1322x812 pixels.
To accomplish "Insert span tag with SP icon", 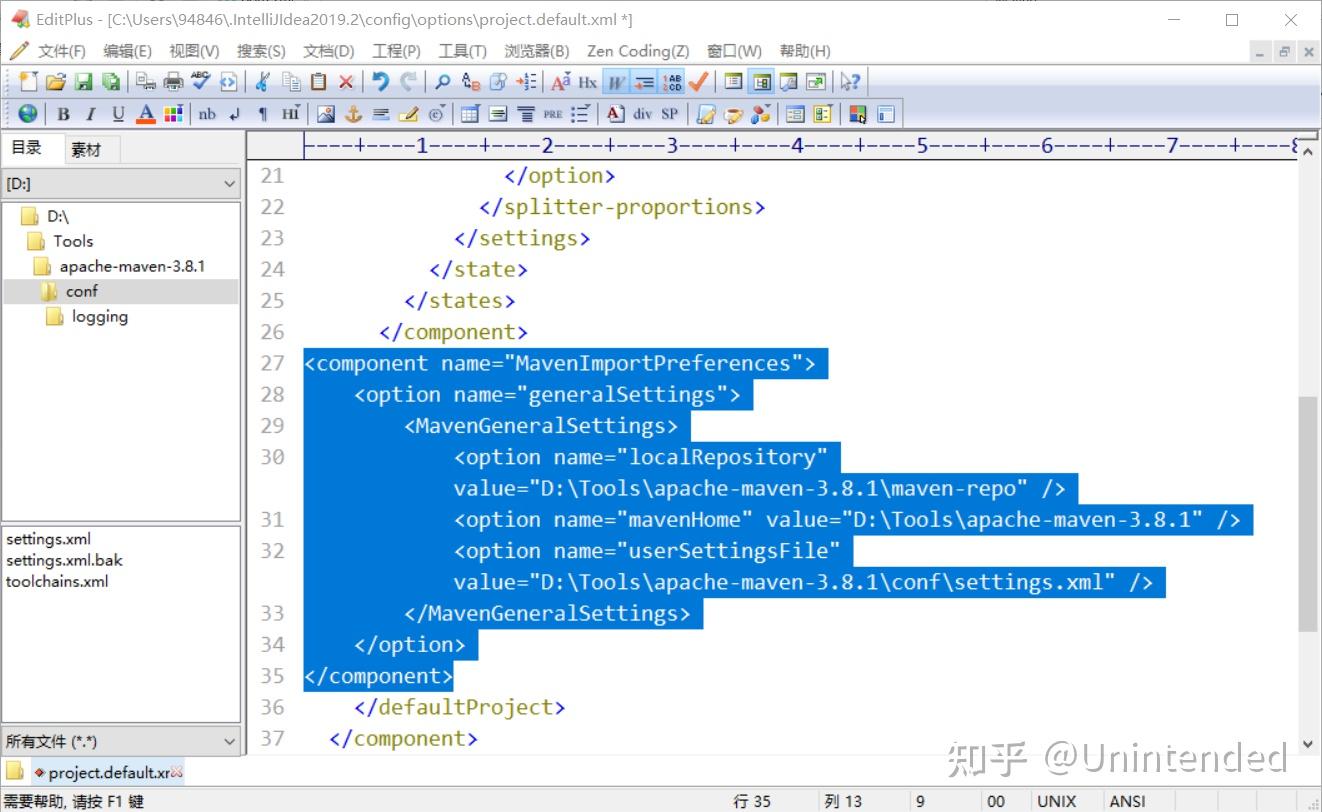I will tap(670, 114).
